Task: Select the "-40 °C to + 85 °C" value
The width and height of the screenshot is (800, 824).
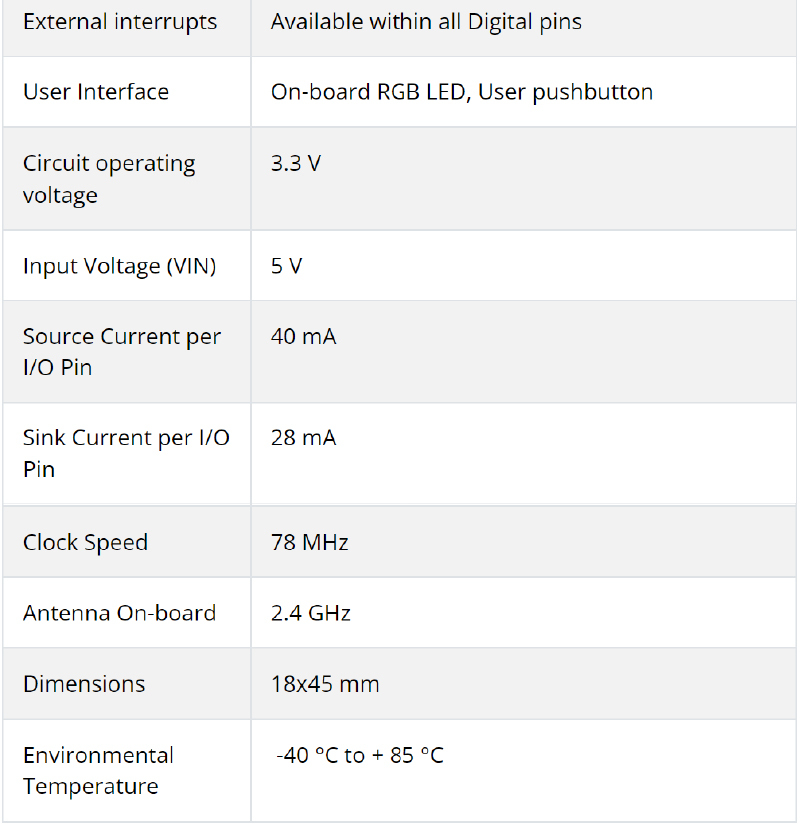Action: (x=359, y=755)
